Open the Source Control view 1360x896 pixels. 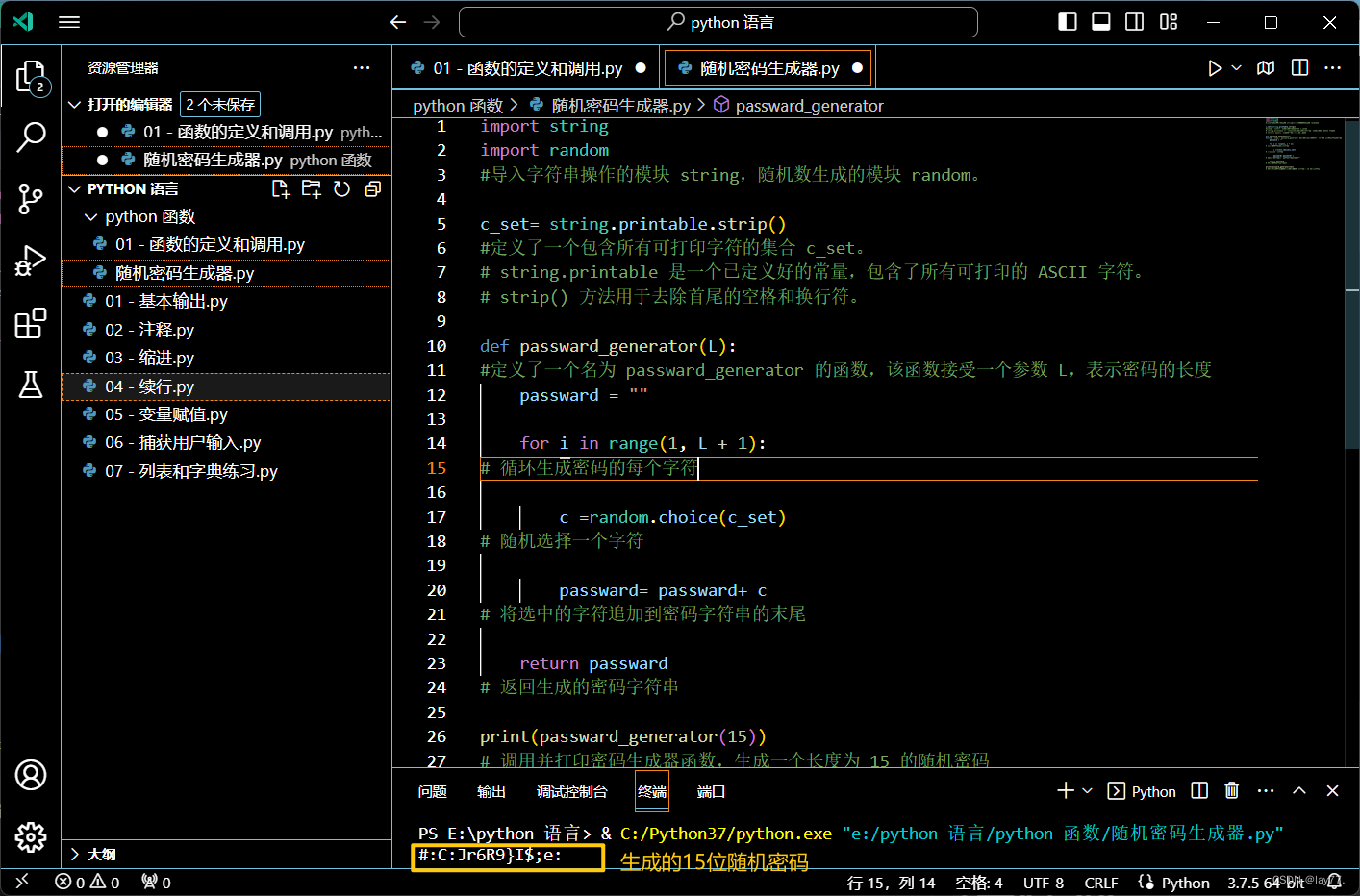[30, 199]
